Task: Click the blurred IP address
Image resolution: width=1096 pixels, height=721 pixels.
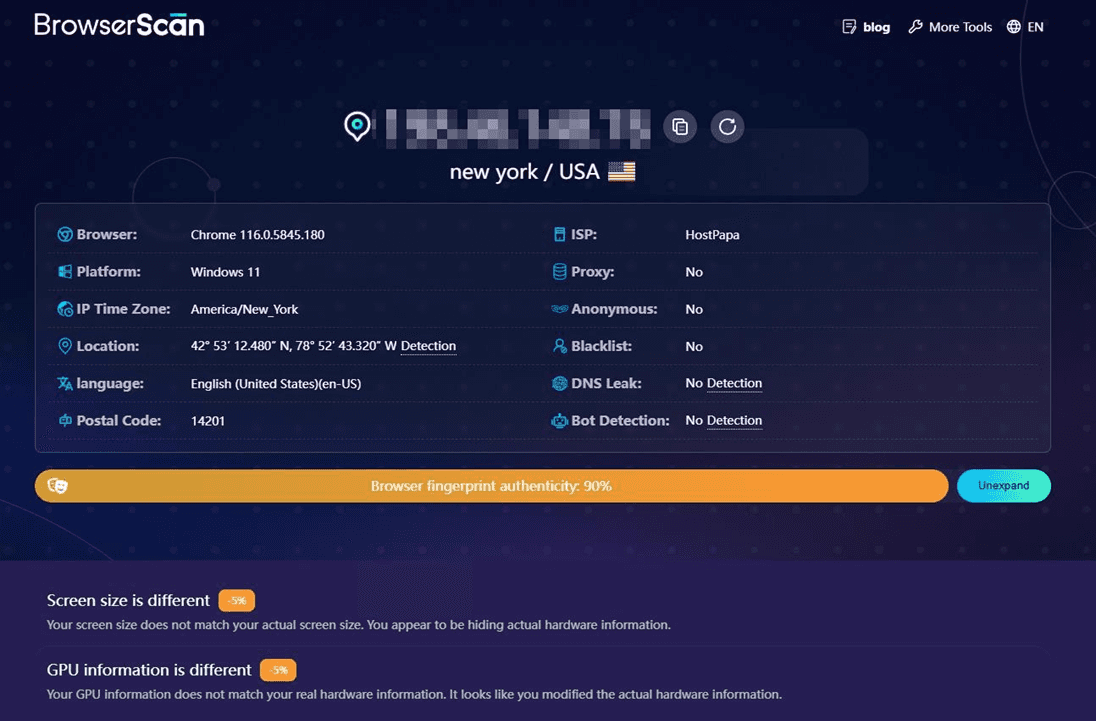Action: 517,128
